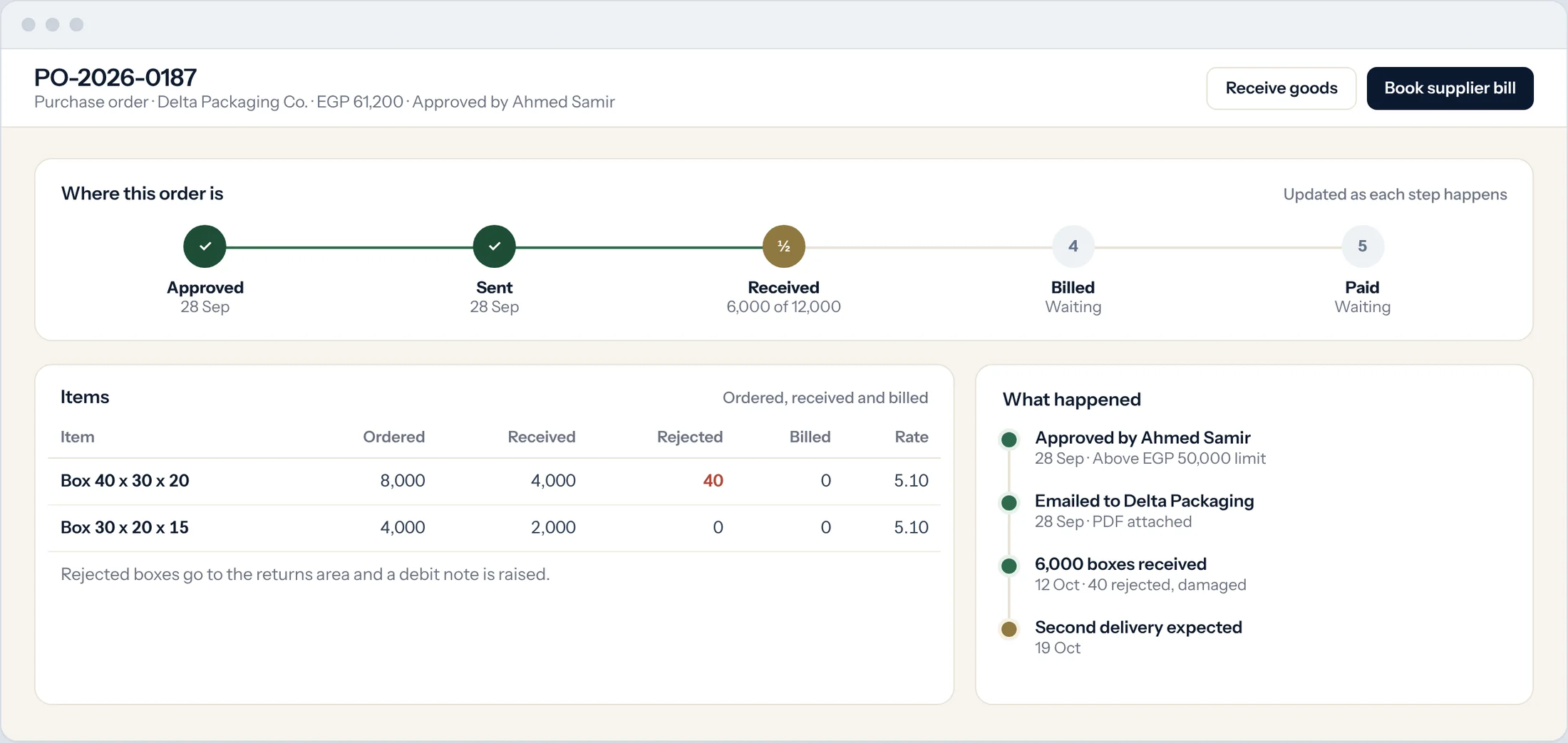Click the received quantity 2,000
This screenshot has width=1568, height=743.
tap(553, 528)
